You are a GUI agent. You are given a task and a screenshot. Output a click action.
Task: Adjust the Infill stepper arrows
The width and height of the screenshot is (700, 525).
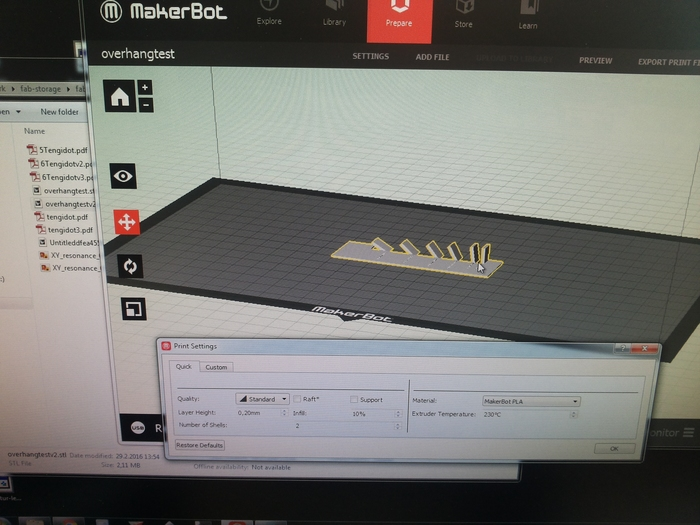pyautogui.click(x=398, y=414)
